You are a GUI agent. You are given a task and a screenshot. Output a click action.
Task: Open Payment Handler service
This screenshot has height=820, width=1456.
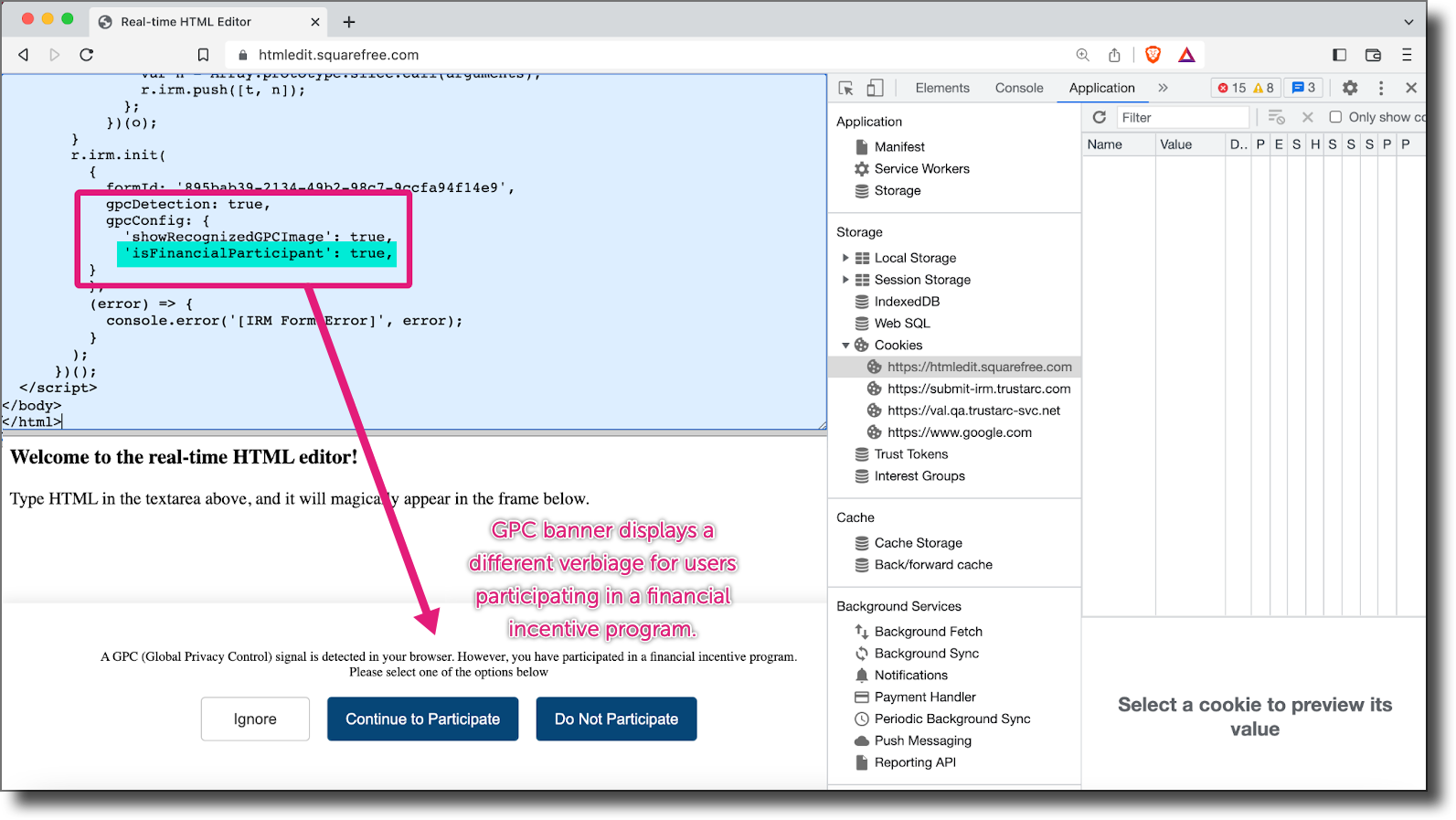[x=925, y=698]
